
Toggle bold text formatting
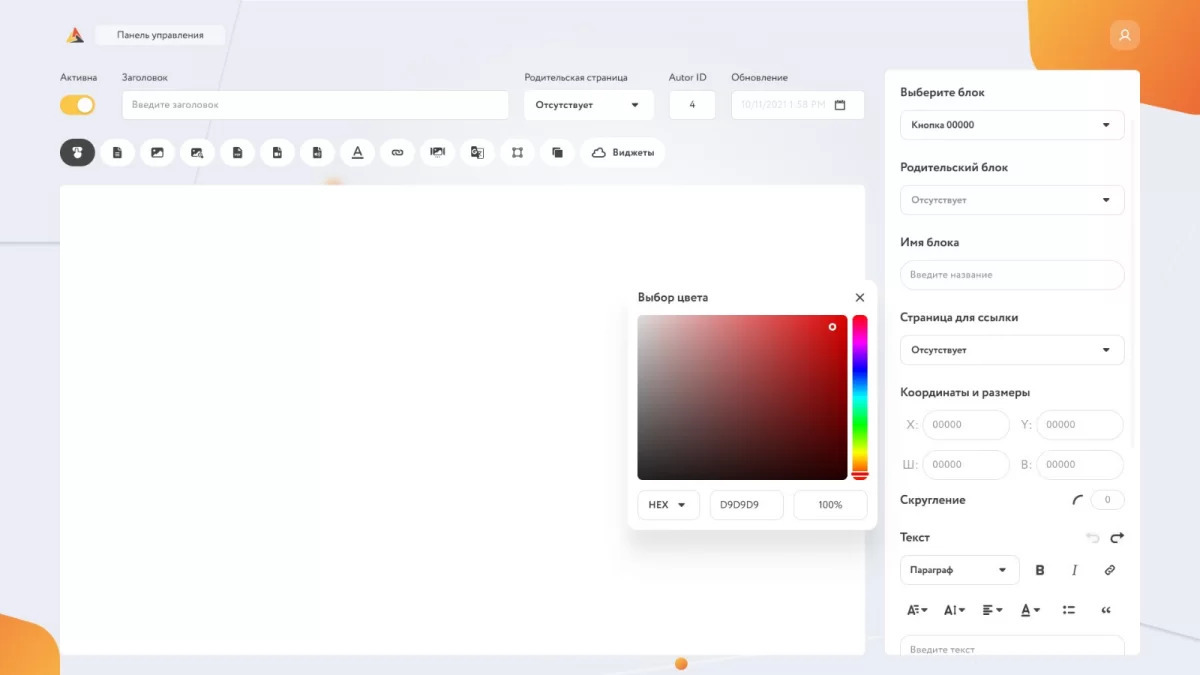1040,570
